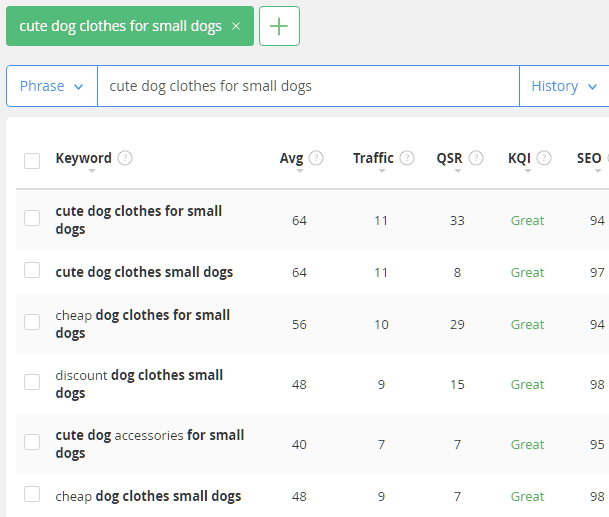Check box for 'cheap dog clothes for small dogs'
Viewport: 609px width, 517px height.
coord(32,322)
